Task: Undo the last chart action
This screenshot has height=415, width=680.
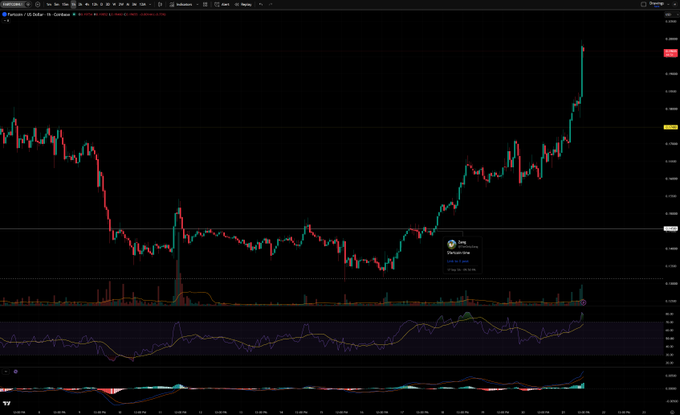Action: (x=261, y=4)
